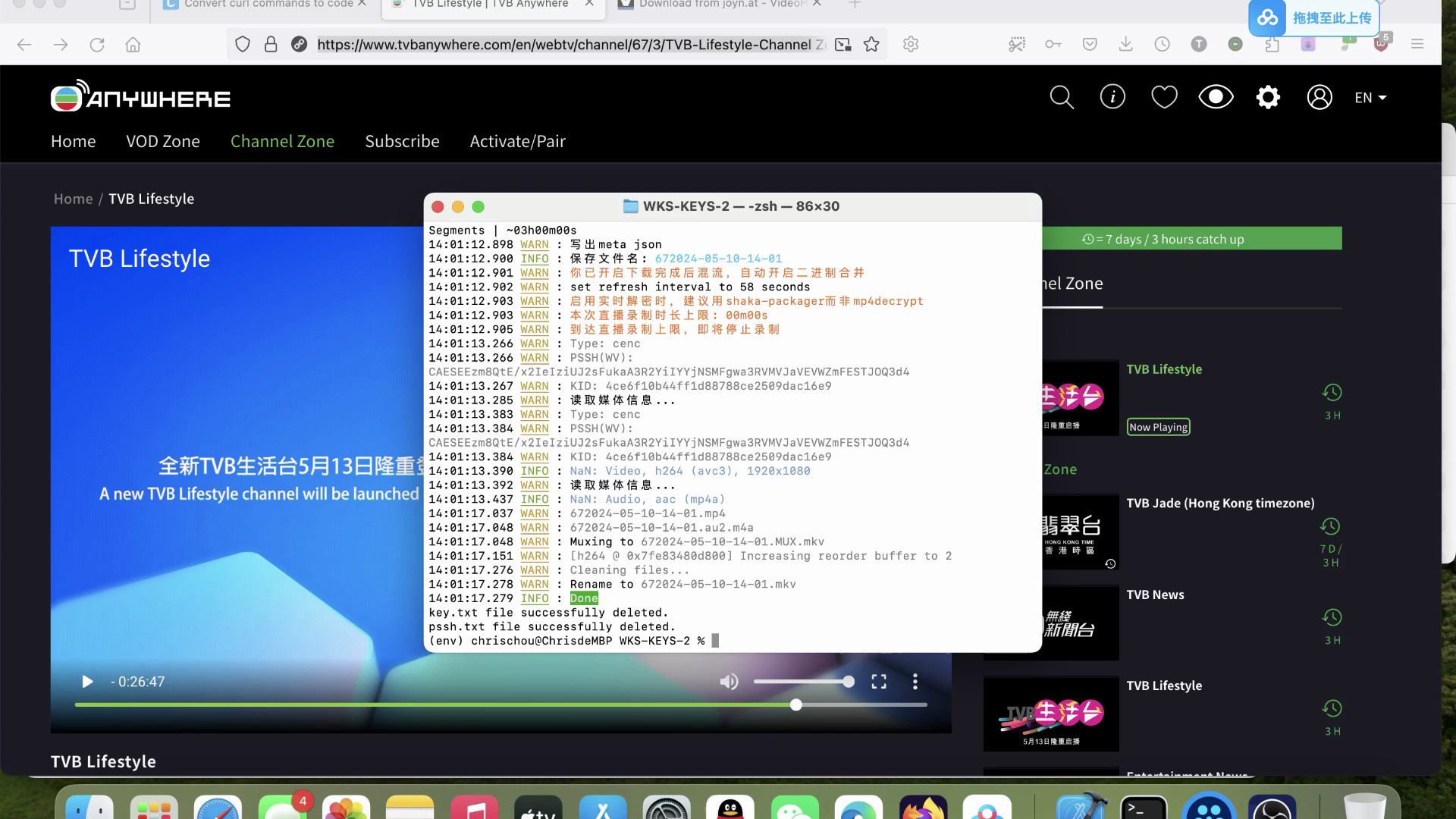Open favorites via the heart icon

pyautogui.click(x=1164, y=97)
